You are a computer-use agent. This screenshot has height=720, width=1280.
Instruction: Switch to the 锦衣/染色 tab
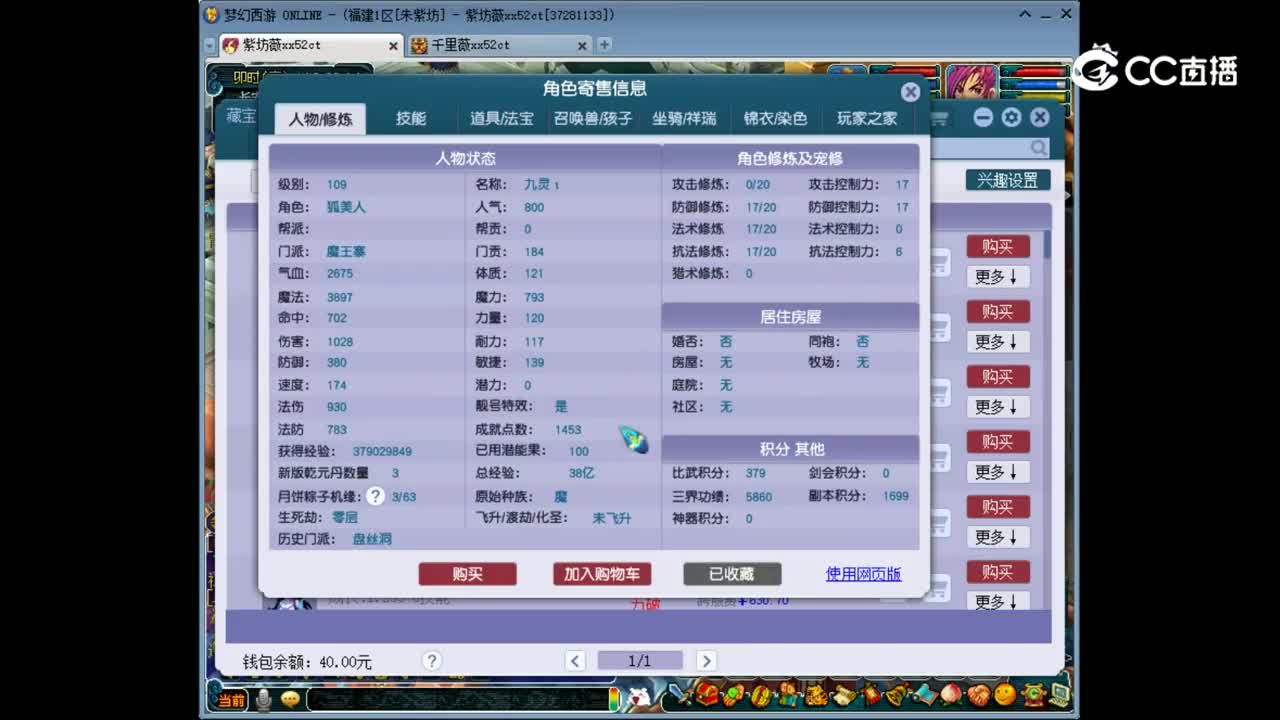775,118
